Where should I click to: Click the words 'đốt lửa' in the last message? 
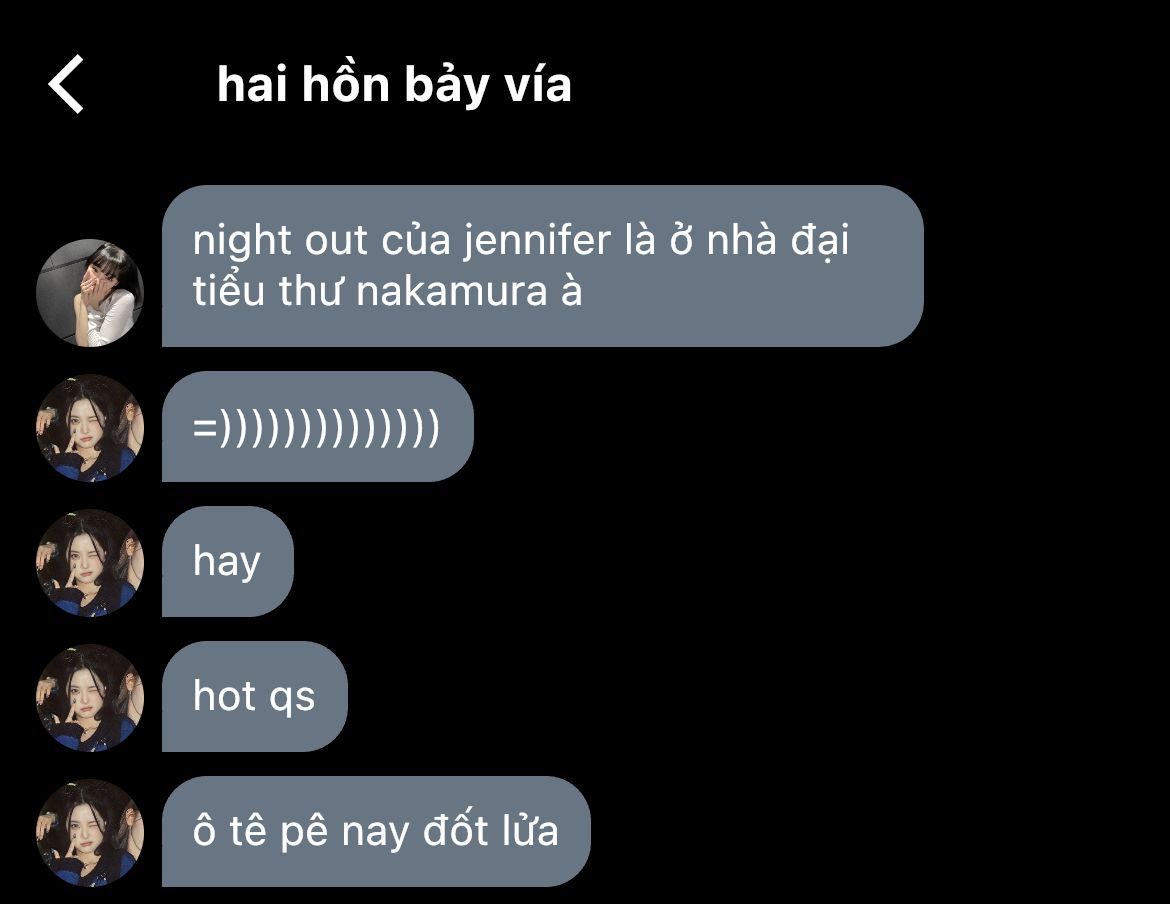(490, 831)
